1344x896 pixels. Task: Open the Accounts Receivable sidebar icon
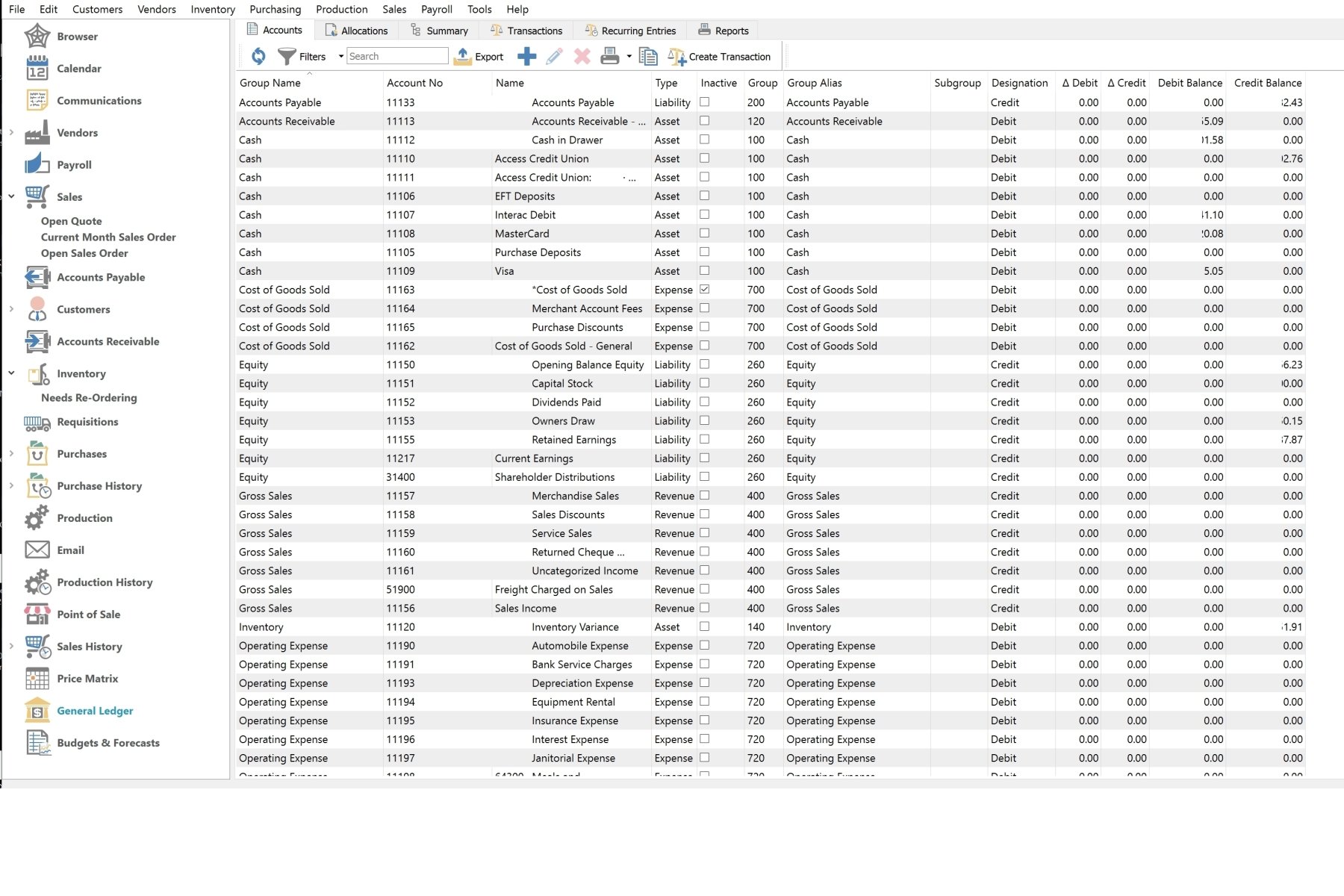coord(37,341)
